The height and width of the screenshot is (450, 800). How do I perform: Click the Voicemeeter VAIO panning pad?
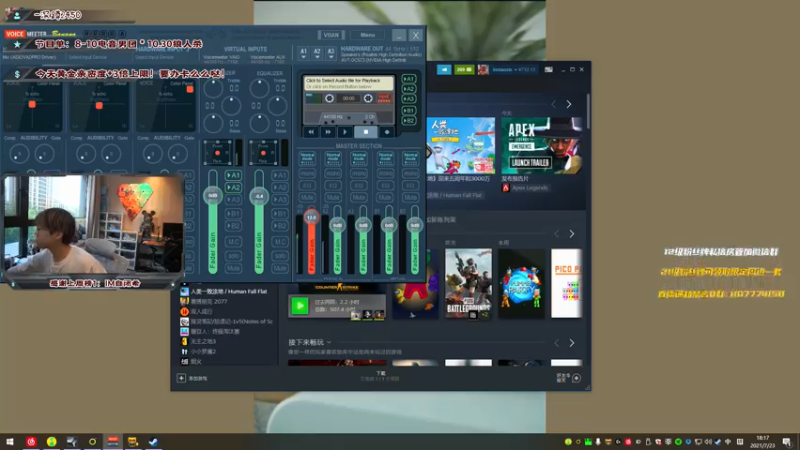click(217, 153)
